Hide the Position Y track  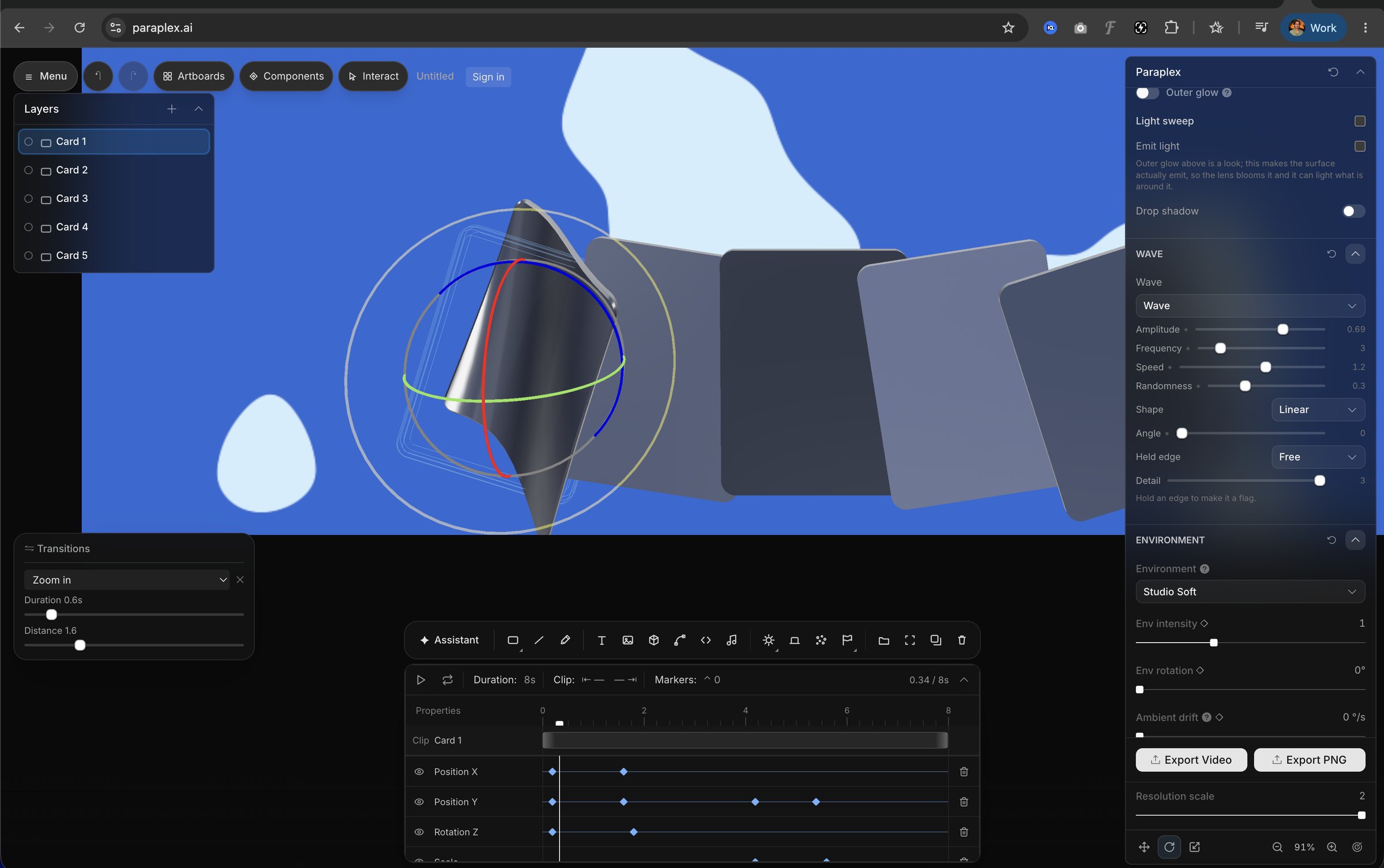click(x=419, y=802)
